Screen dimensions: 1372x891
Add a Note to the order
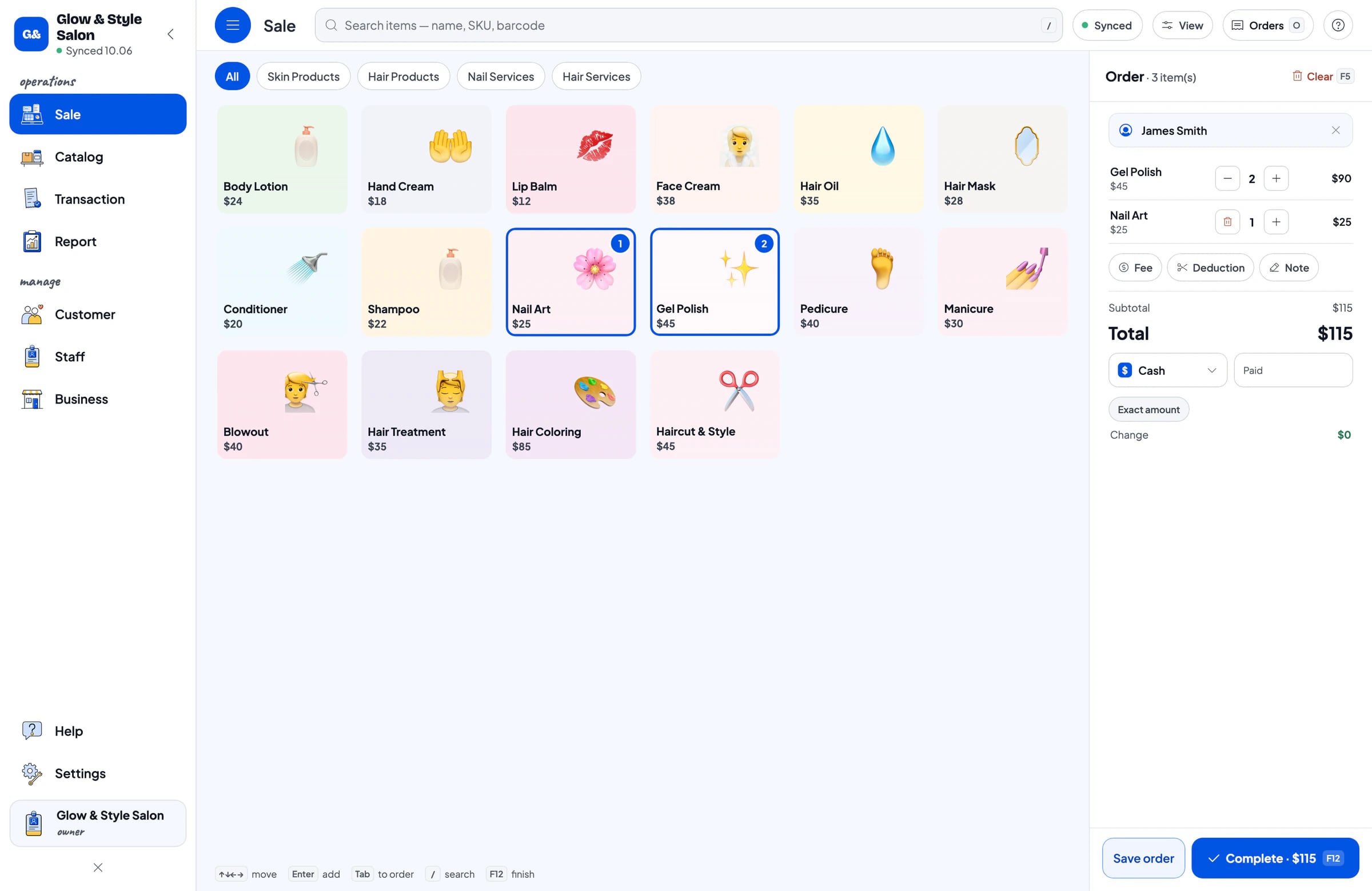[1289, 267]
